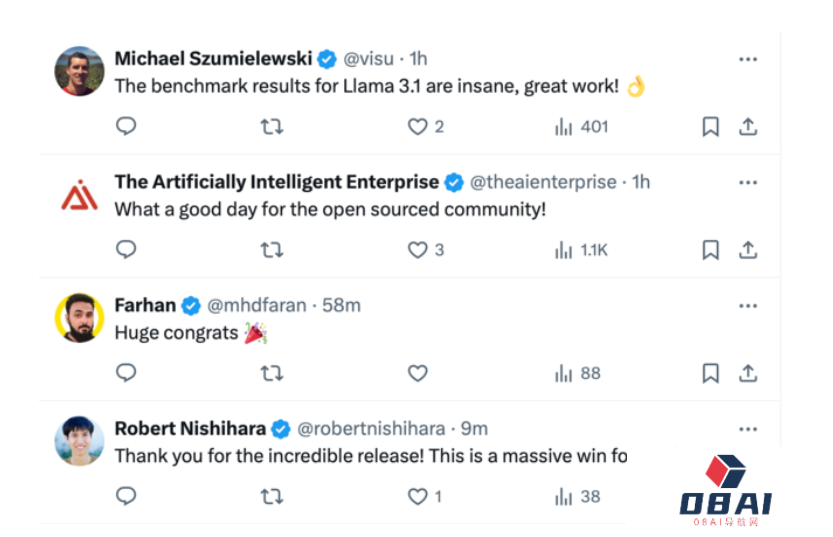Open Robert Nishihara's profile name link
The width and height of the screenshot is (833, 537).
pyautogui.click(x=190, y=428)
